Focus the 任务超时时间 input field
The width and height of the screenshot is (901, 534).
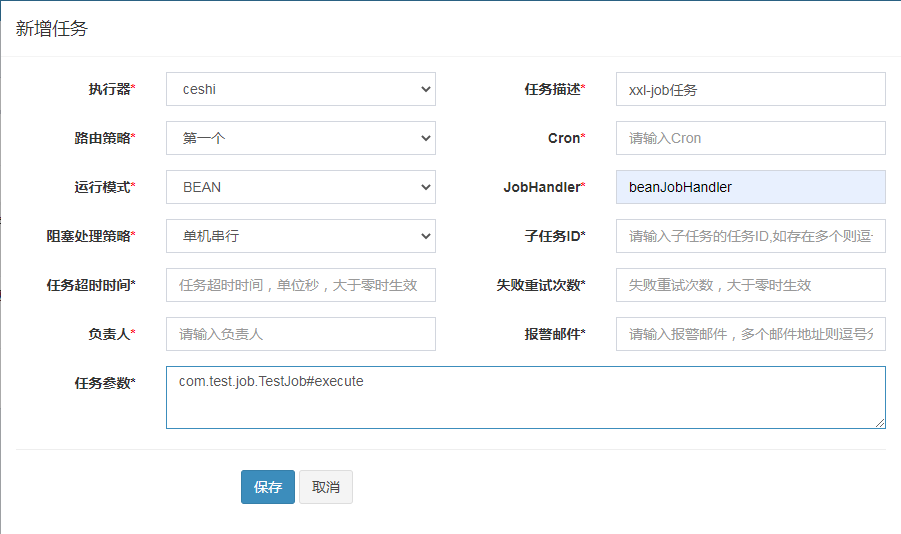(x=301, y=285)
